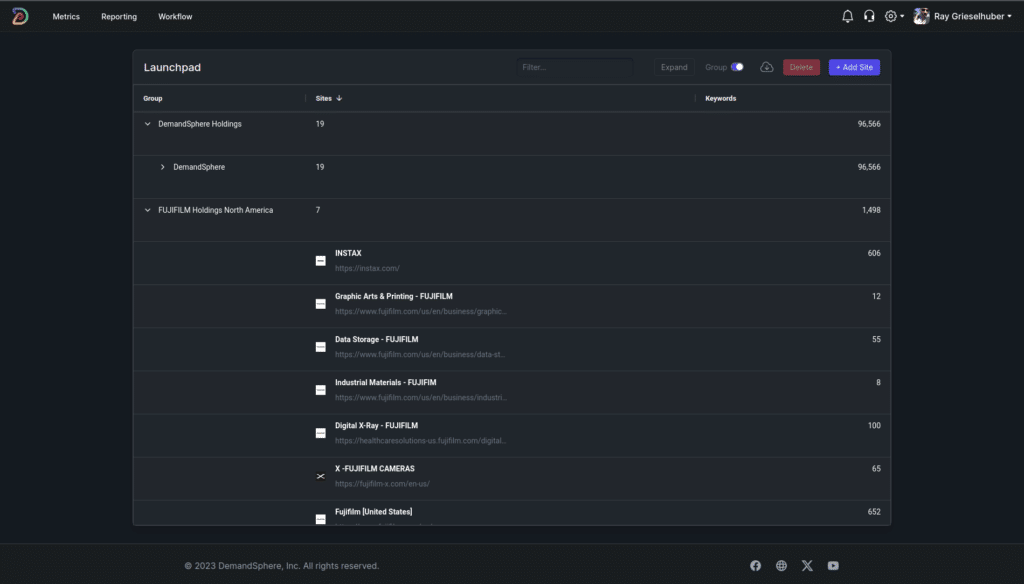Viewport: 1024px width, 584px height.
Task: Open the Metrics menu
Action: click(66, 16)
